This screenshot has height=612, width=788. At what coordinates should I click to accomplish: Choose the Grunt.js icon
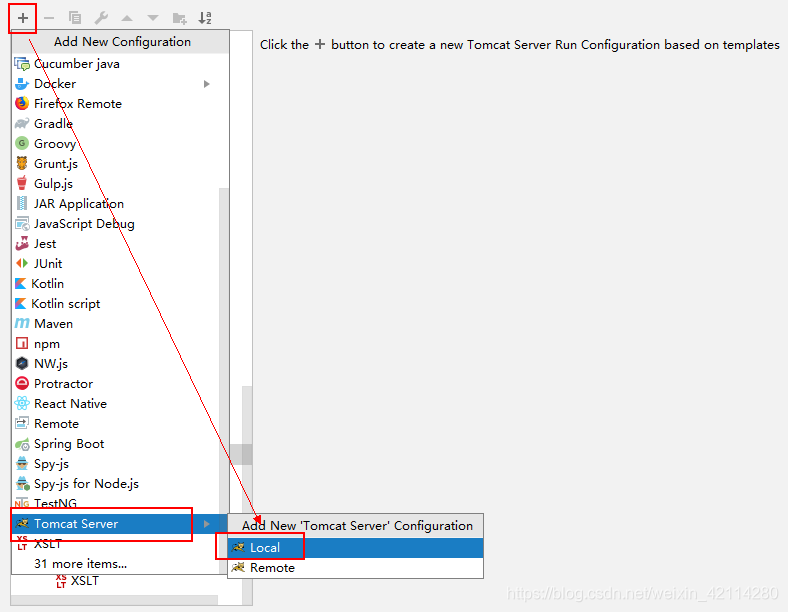(22, 163)
